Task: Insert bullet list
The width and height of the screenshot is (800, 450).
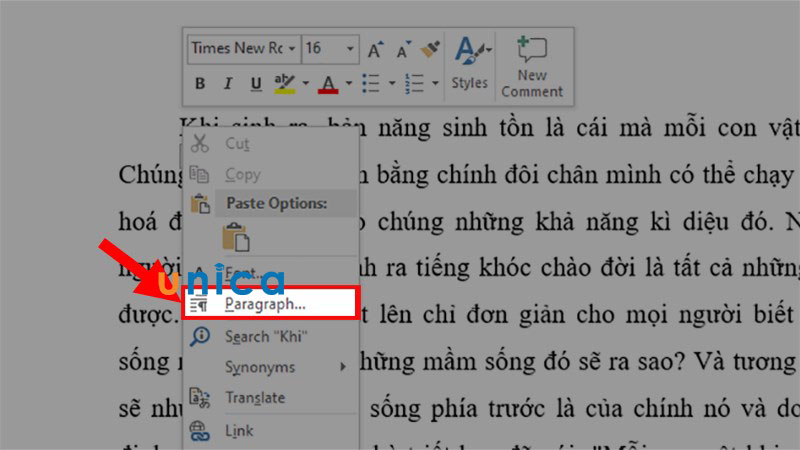Action: coord(370,83)
